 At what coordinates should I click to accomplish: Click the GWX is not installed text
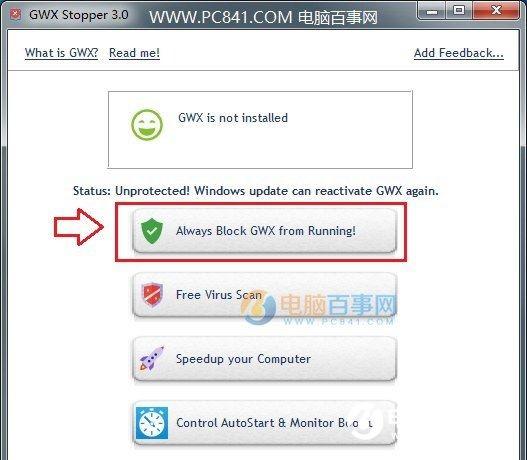[233, 118]
